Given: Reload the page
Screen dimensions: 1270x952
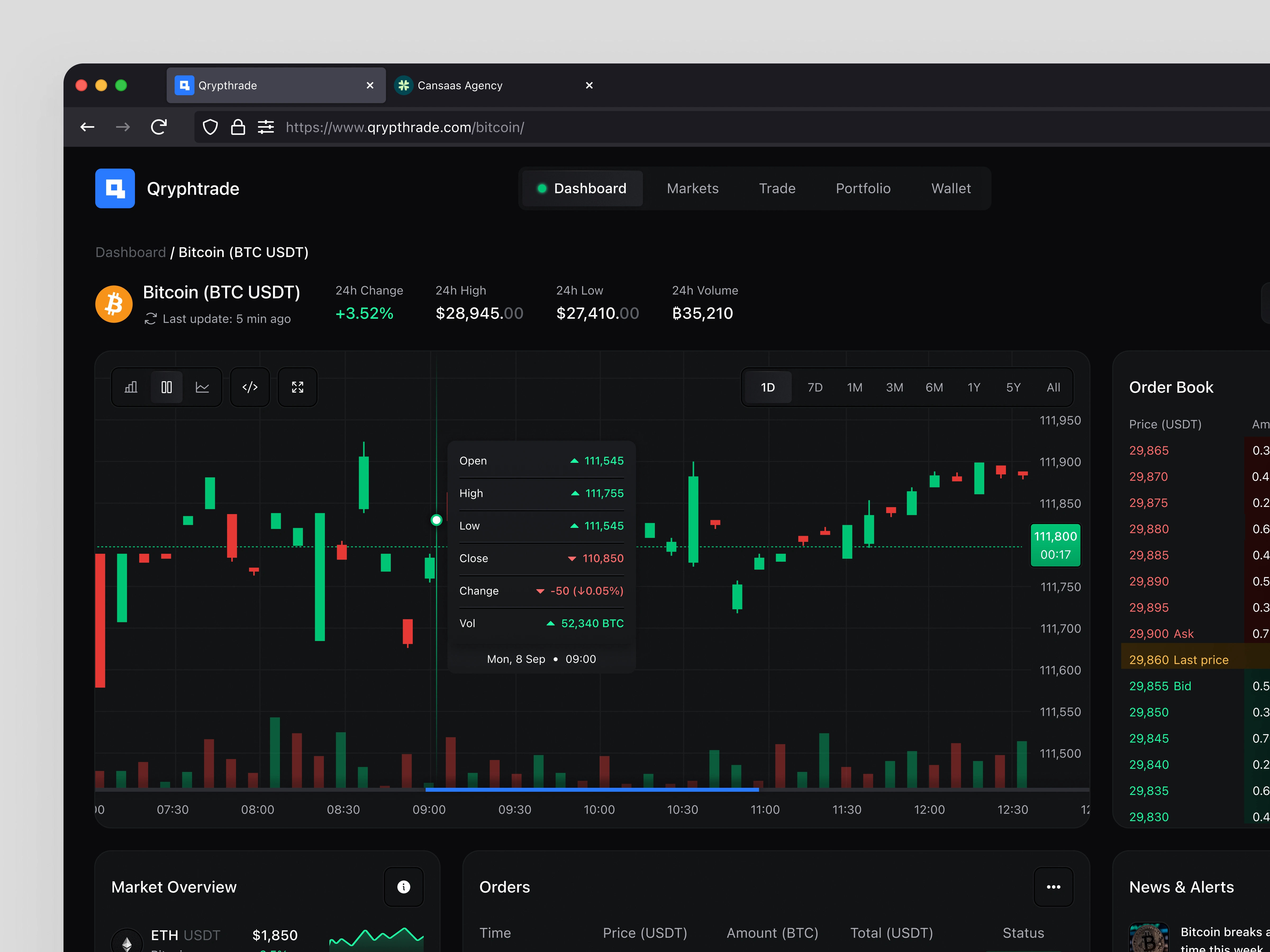Looking at the screenshot, I should (x=158, y=127).
